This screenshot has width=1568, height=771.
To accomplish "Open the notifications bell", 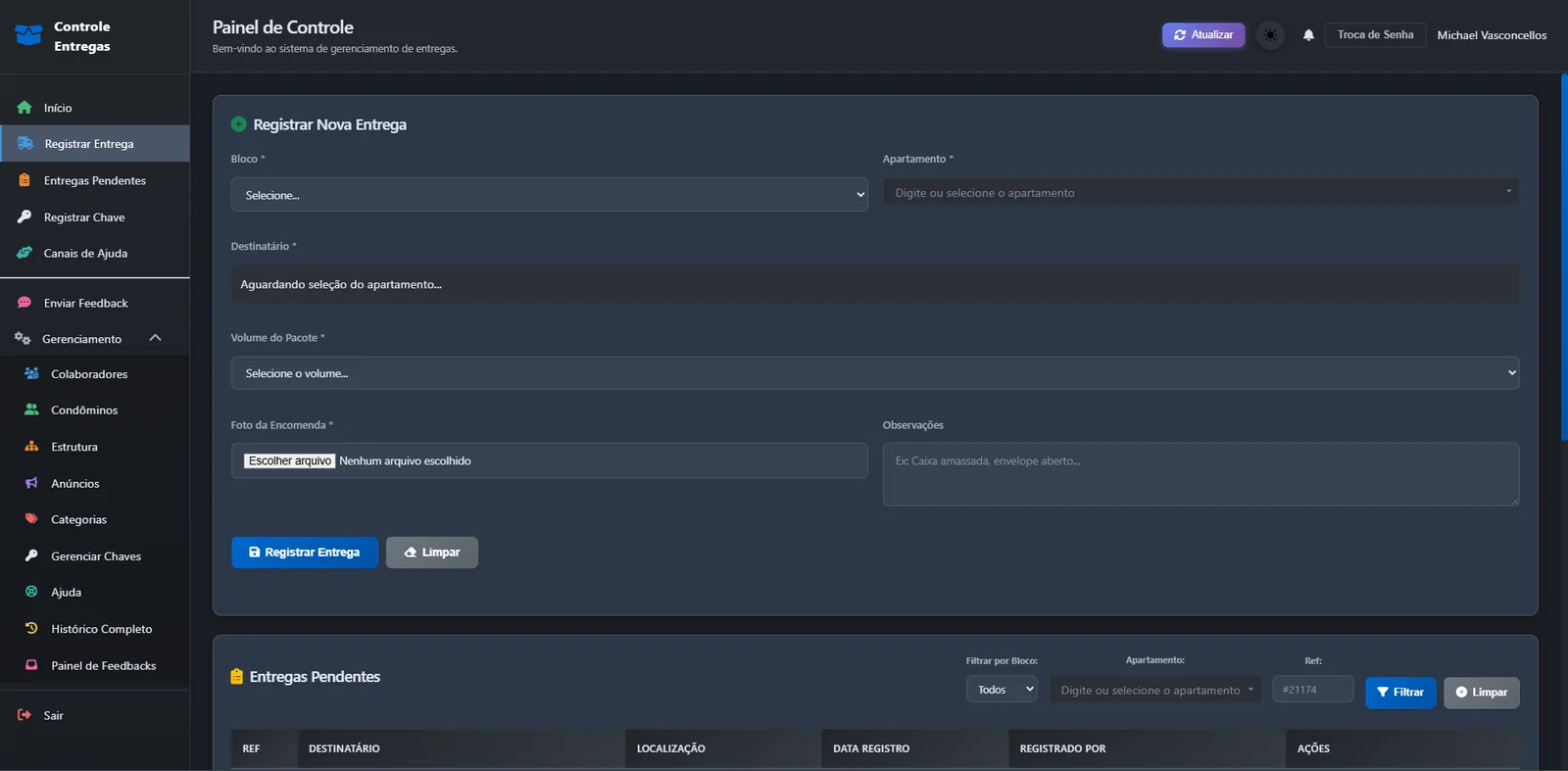I will [1308, 35].
